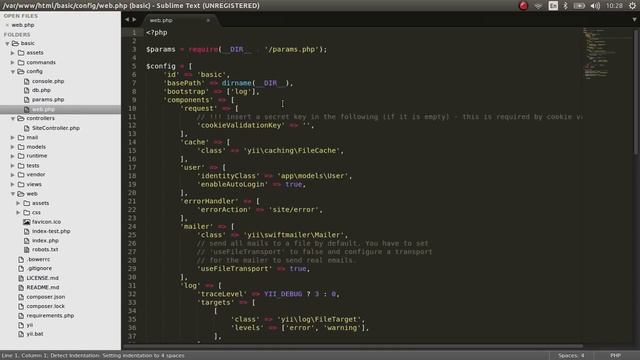The height and width of the screenshot is (360, 640).
Task: Collapse the basic root folder
Action: (x=7, y=43)
